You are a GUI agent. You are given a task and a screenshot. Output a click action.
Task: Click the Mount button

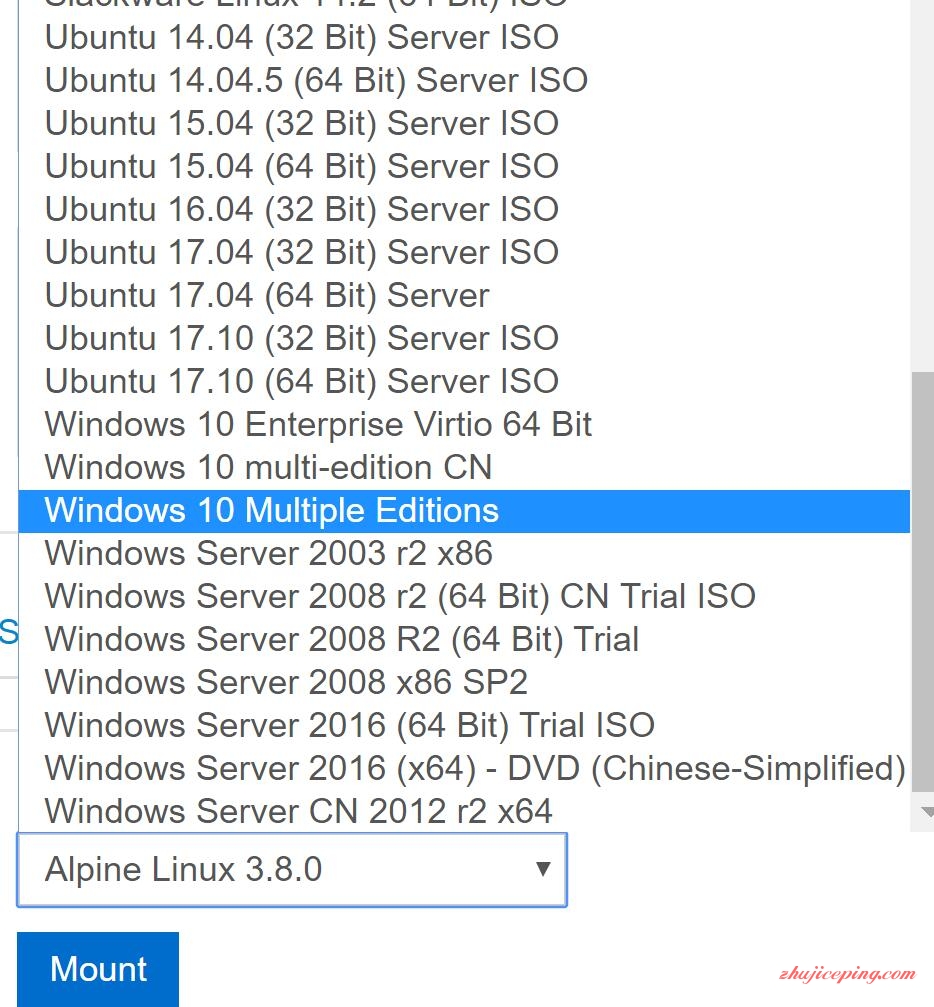point(98,968)
